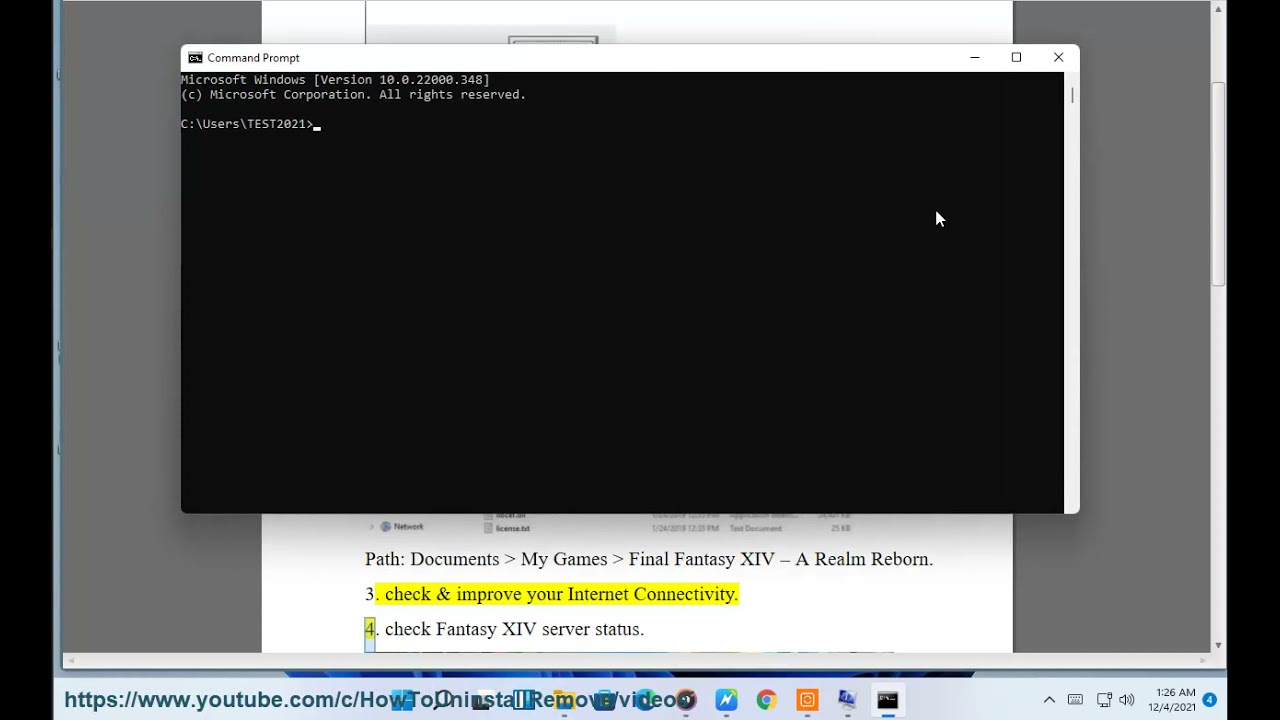
Task: Open the volume control in tray
Action: (x=1127, y=700)
